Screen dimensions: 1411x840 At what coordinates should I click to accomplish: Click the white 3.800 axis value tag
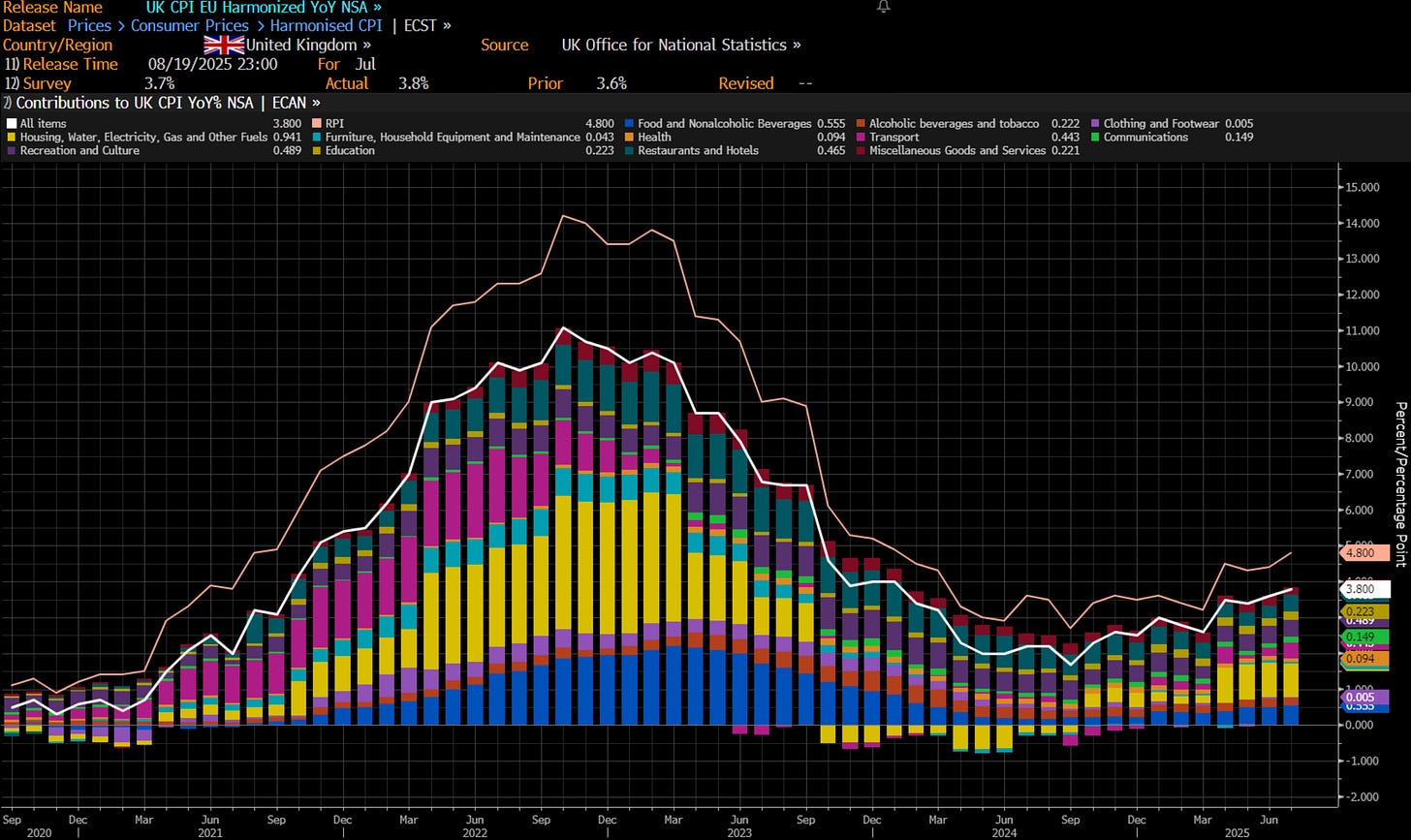pyautogui.click(x=1364, y=588)
